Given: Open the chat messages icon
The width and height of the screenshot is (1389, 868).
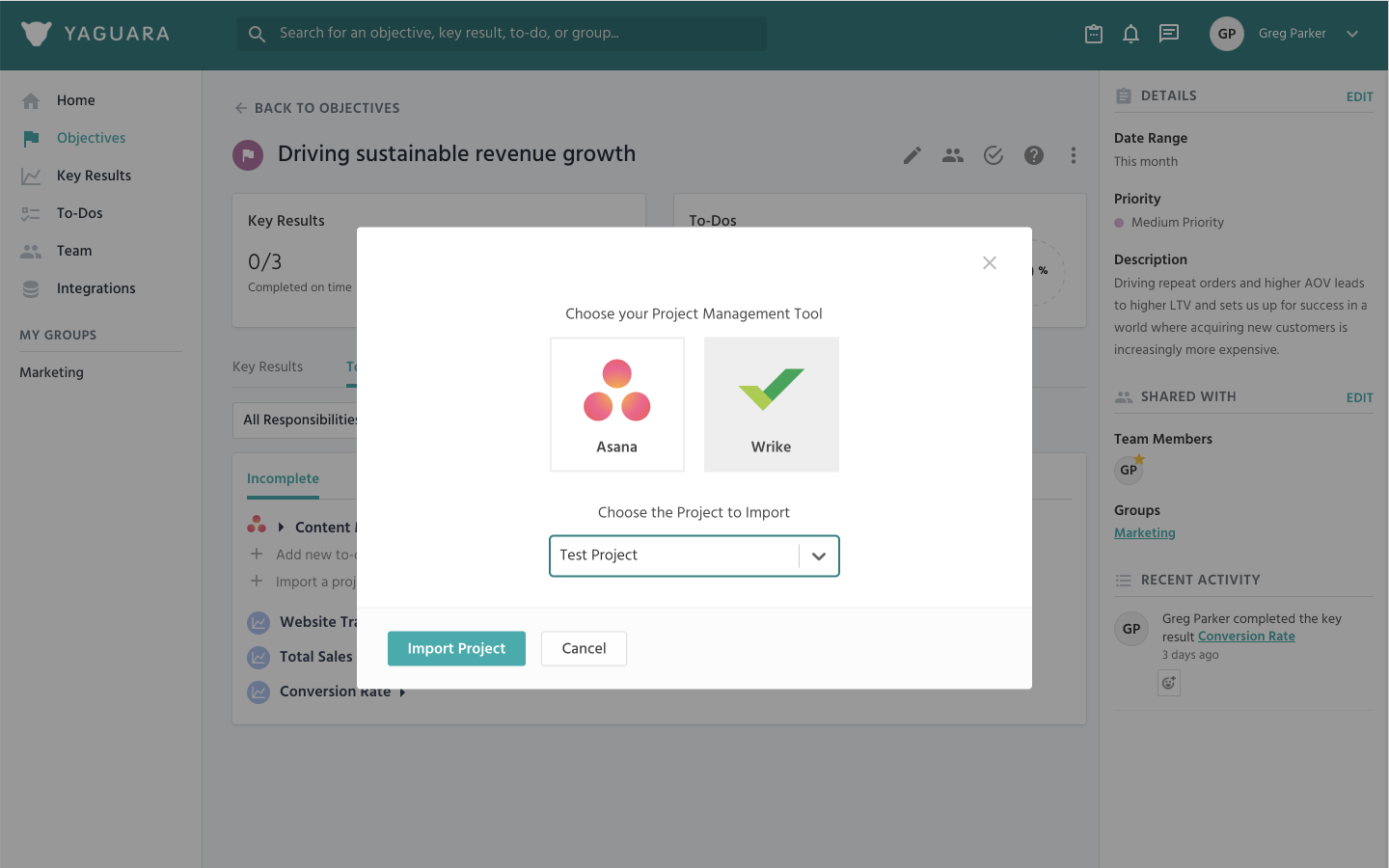Looking at the screenshot, I should [1169, 34].
